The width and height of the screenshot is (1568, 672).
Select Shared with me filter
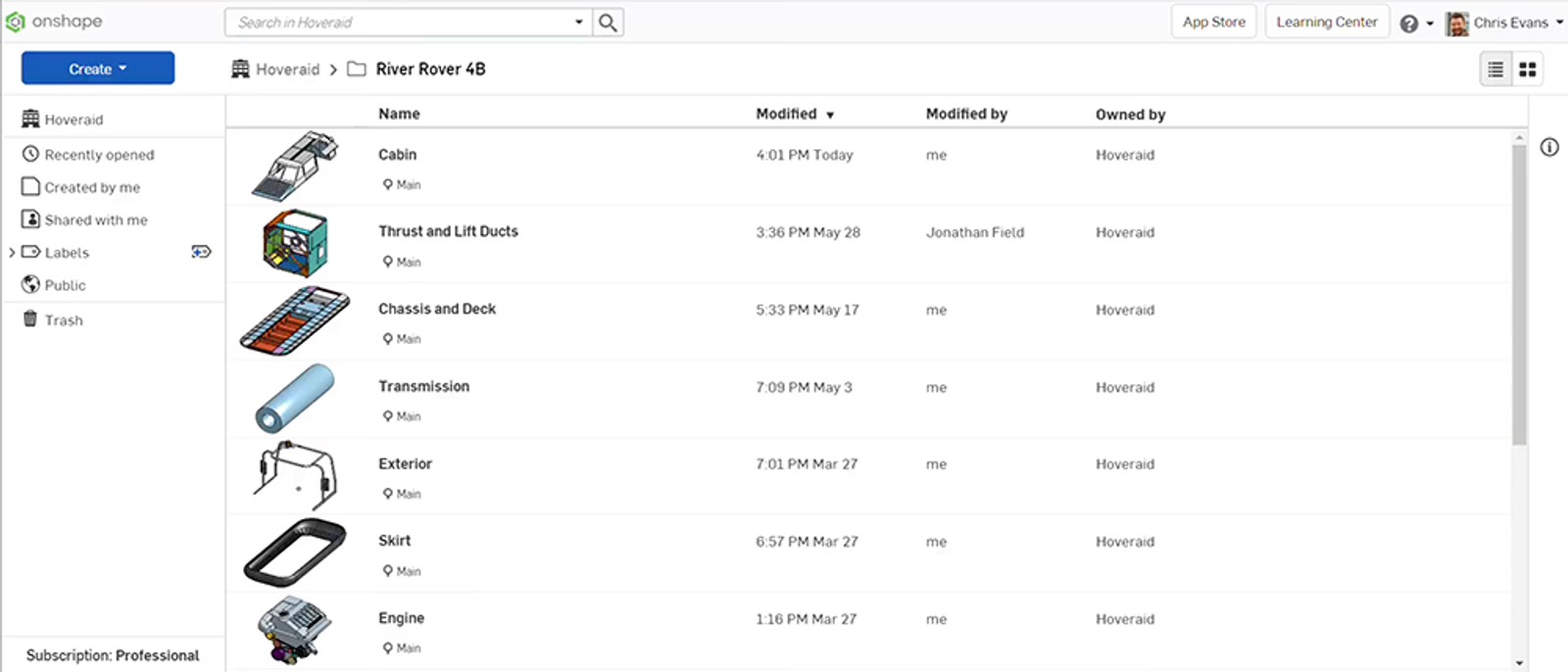(95, 220)
